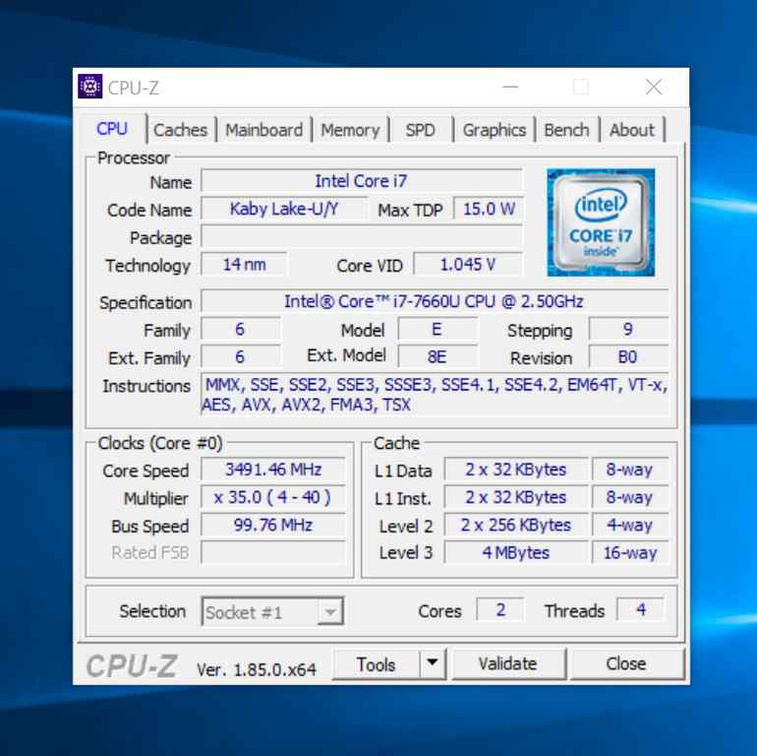
Task: Click the Code Name value 'Kaby Lake-U/Y'
Action: [284, 209]
